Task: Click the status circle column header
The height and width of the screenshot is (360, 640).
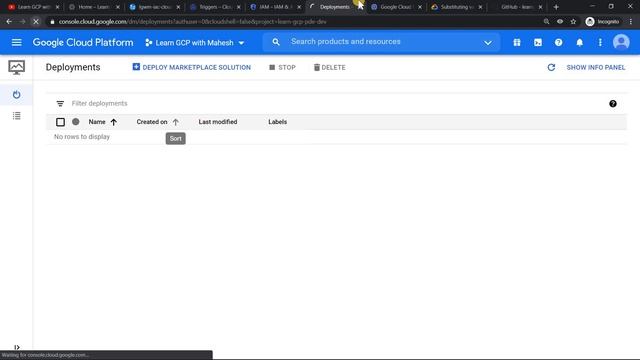Action: [x=76, y=122]
